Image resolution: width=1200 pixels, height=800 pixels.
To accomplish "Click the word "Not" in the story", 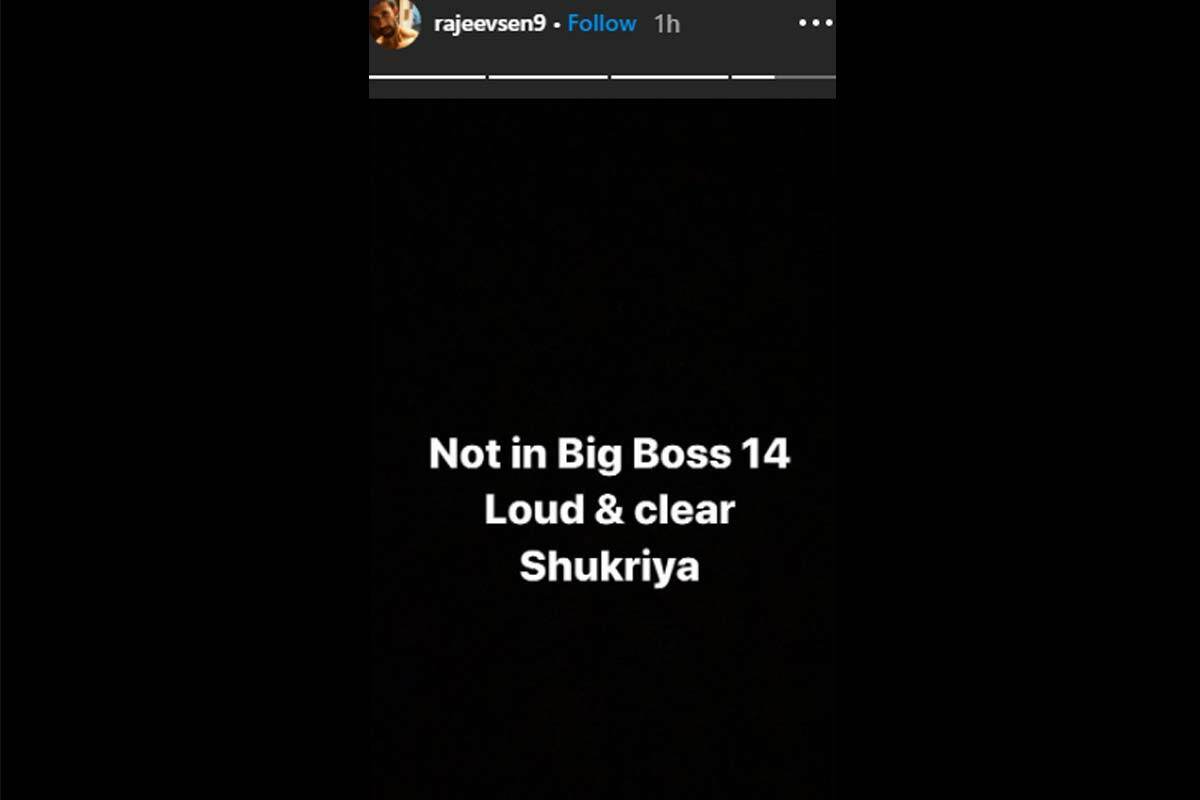I will (464, 455).
